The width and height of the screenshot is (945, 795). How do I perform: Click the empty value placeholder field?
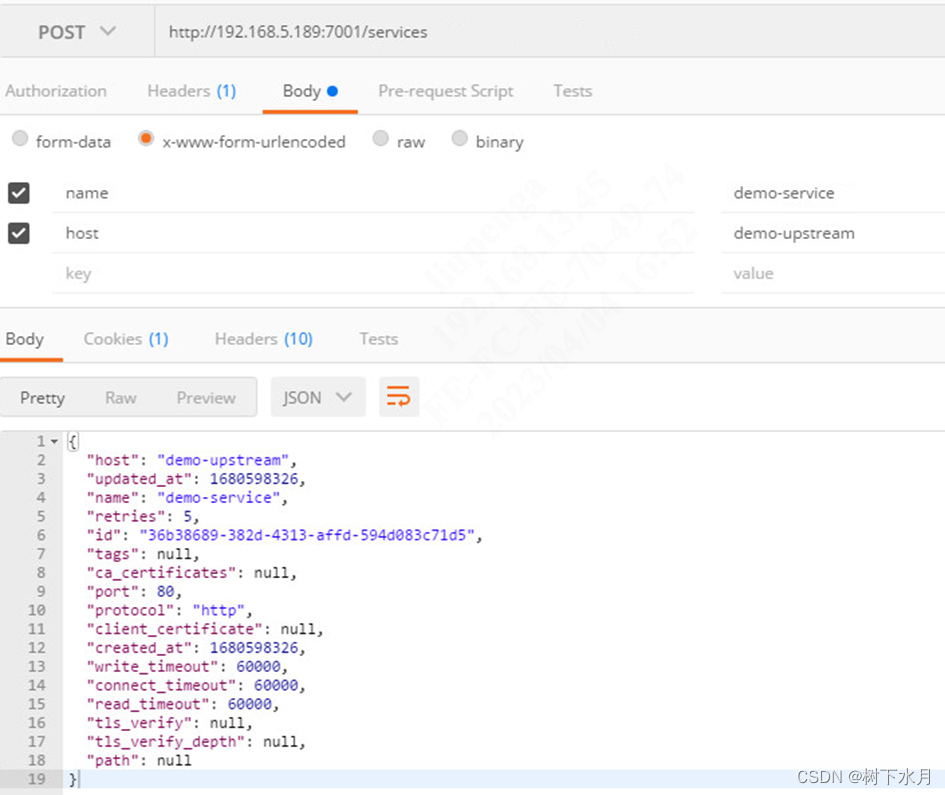click(x=833, y=274)
